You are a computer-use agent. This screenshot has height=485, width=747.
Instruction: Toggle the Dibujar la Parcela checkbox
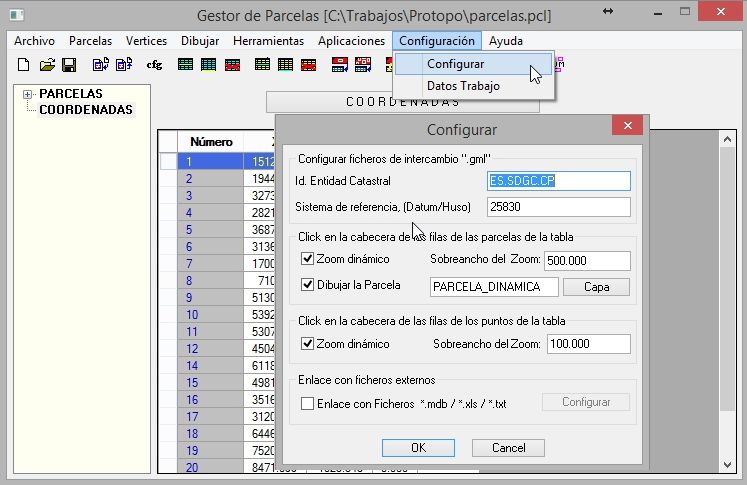pyautogui.click(x=307, y=285)
